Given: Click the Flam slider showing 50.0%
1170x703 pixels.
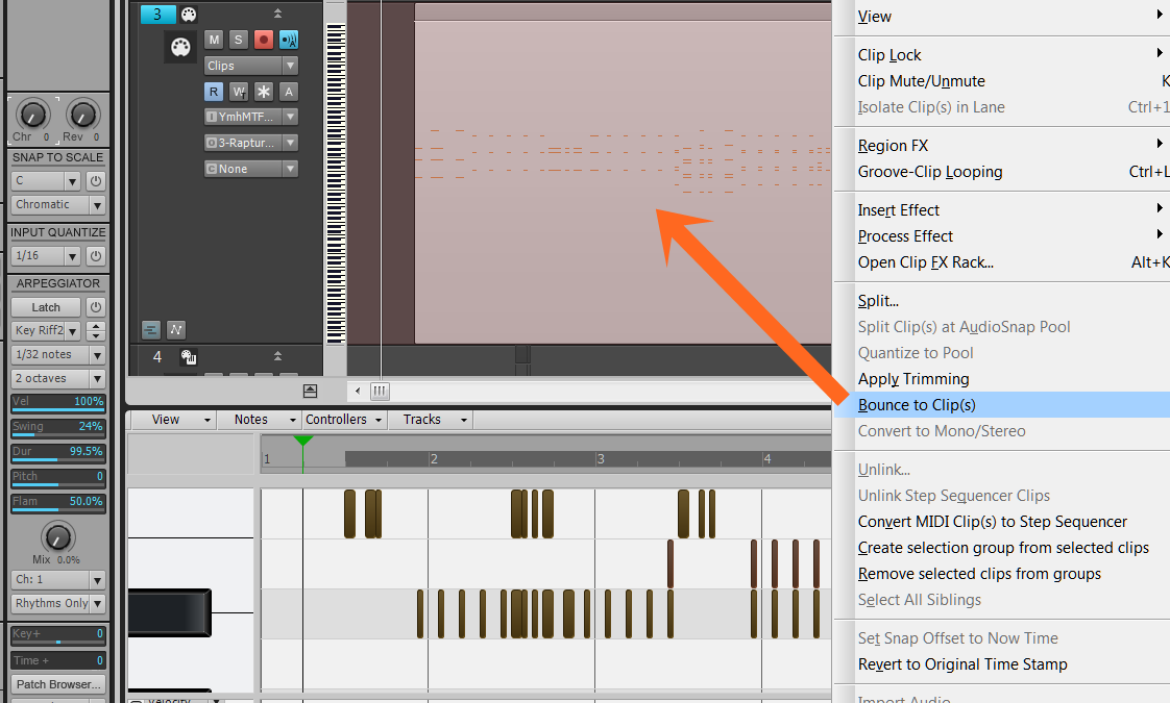Looking at the screenshot, I should pyautogui.click(x=58, y=502).
